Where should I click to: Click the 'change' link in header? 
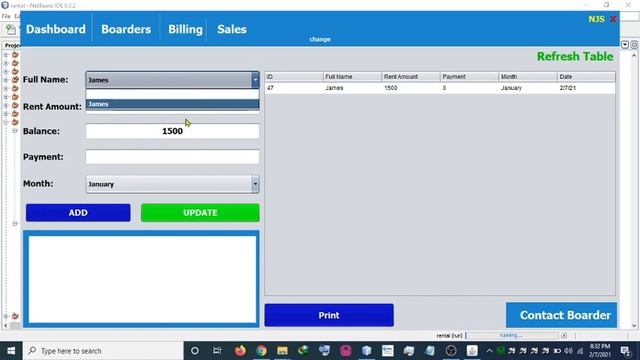click(320, 39)
